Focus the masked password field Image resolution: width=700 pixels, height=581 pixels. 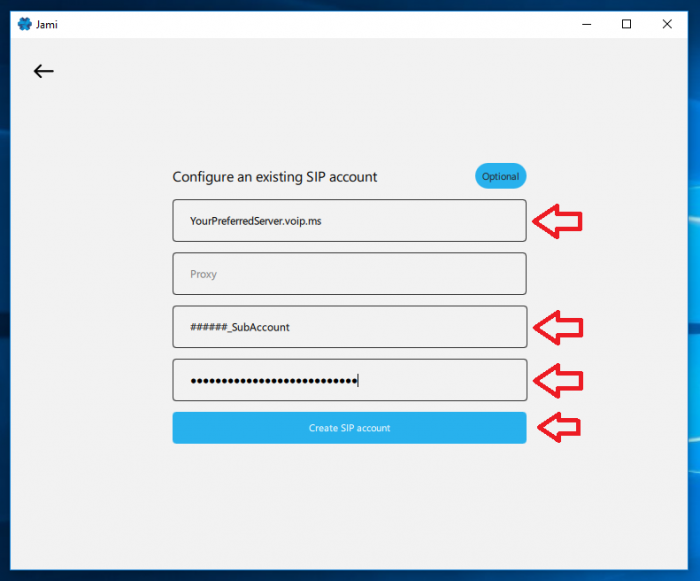(350, 380)
